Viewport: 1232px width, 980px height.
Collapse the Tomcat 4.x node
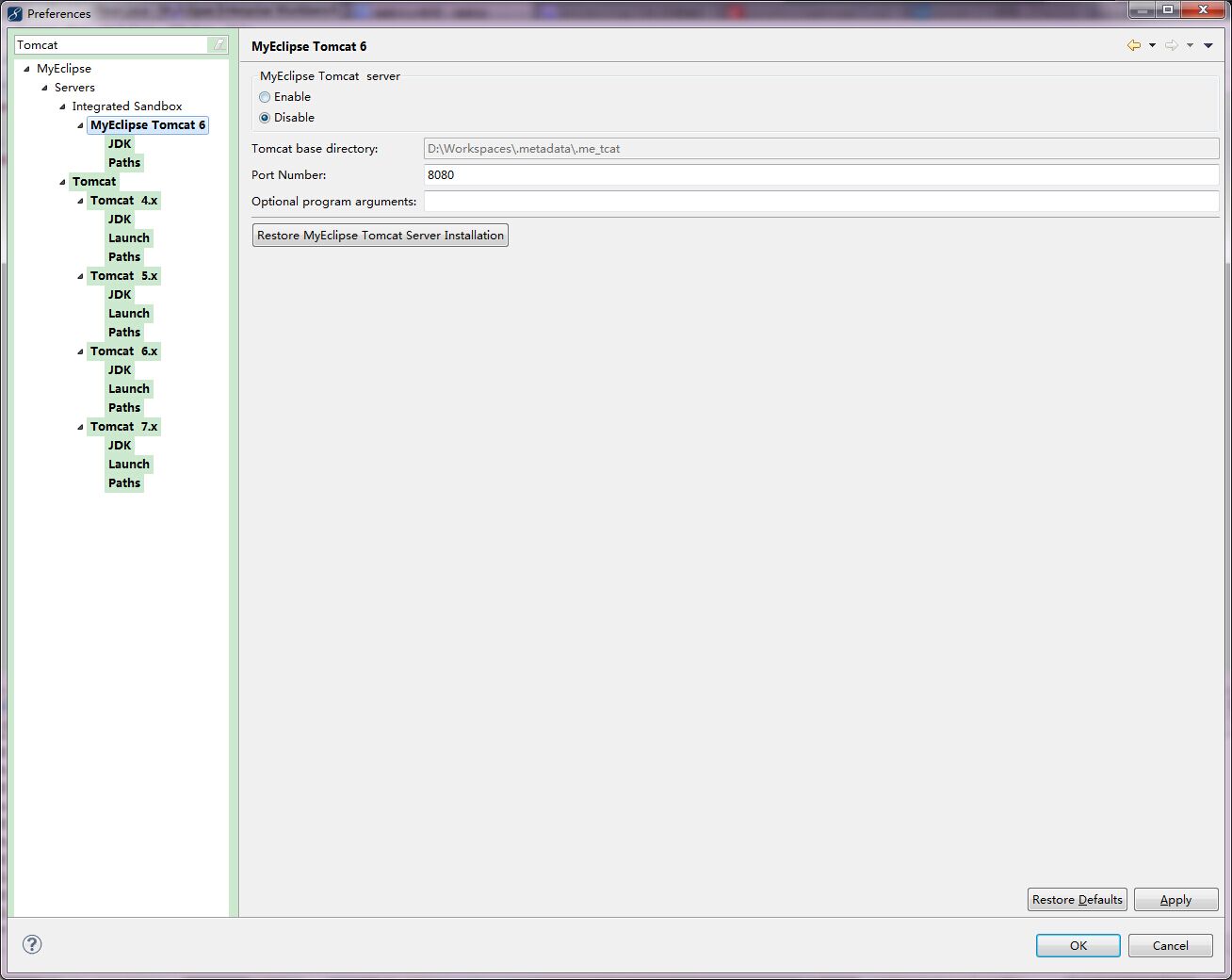pyautogui.click(x=80, y=201)
